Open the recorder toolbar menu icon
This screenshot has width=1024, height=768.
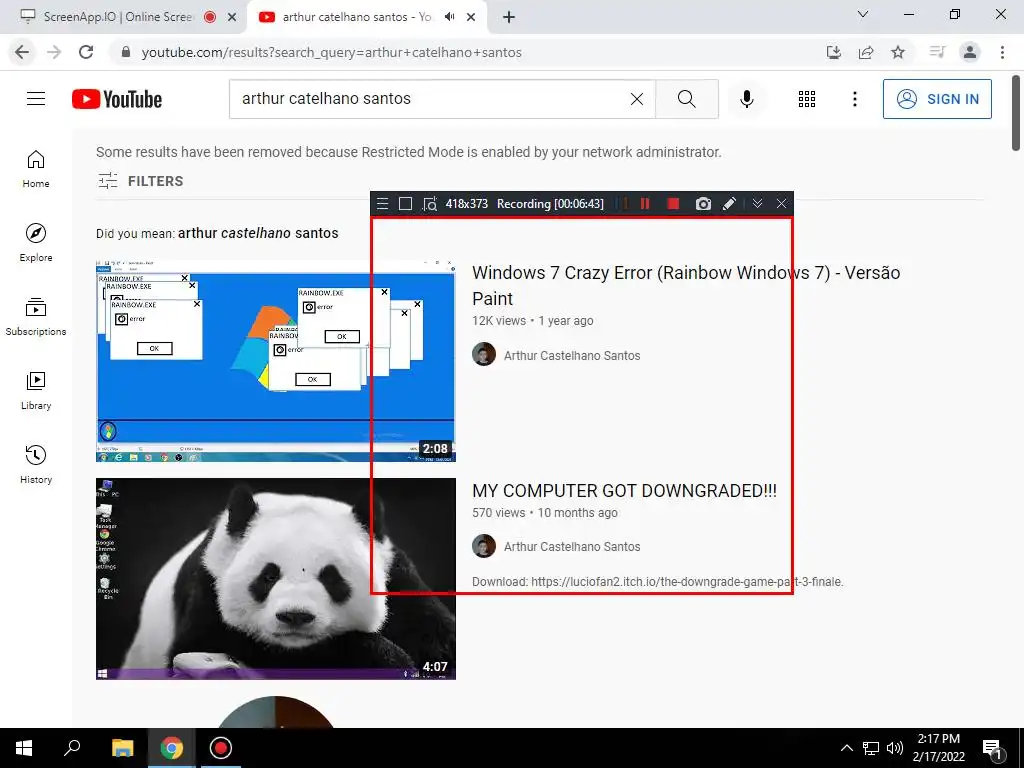point(383,204)
